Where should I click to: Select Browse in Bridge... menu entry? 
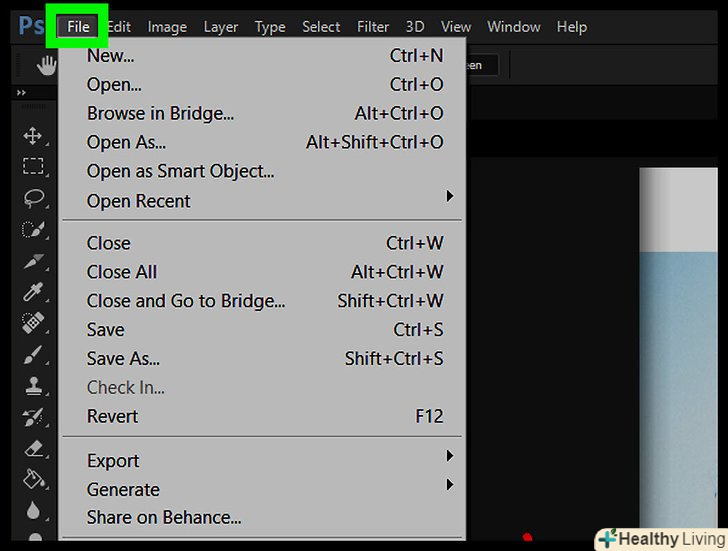click(x=160, y=114)
